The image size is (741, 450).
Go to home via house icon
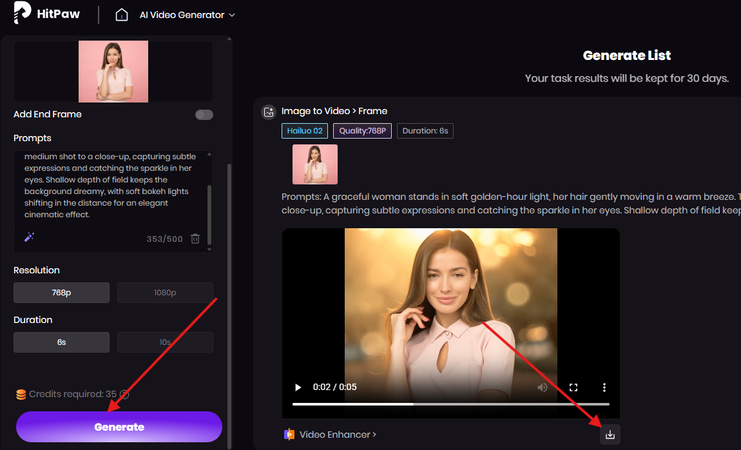(122, 15)
